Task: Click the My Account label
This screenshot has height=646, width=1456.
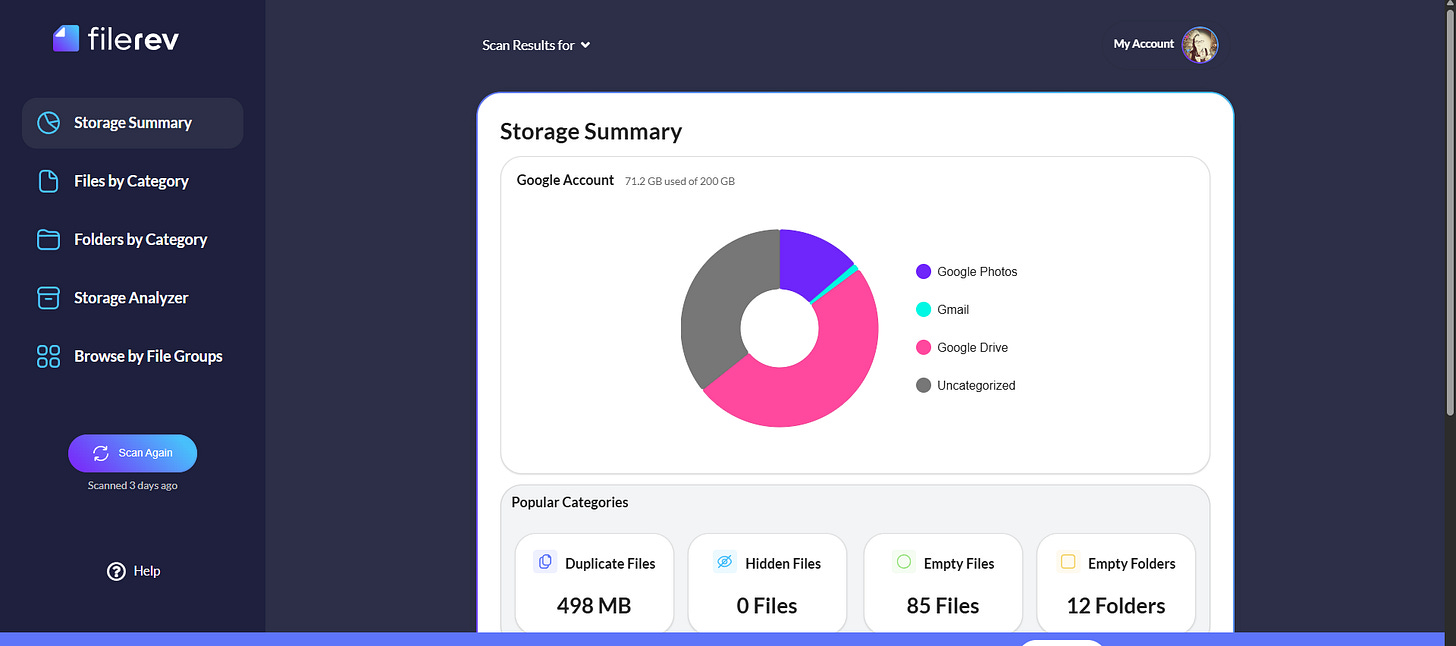Action: (1144, 44)
